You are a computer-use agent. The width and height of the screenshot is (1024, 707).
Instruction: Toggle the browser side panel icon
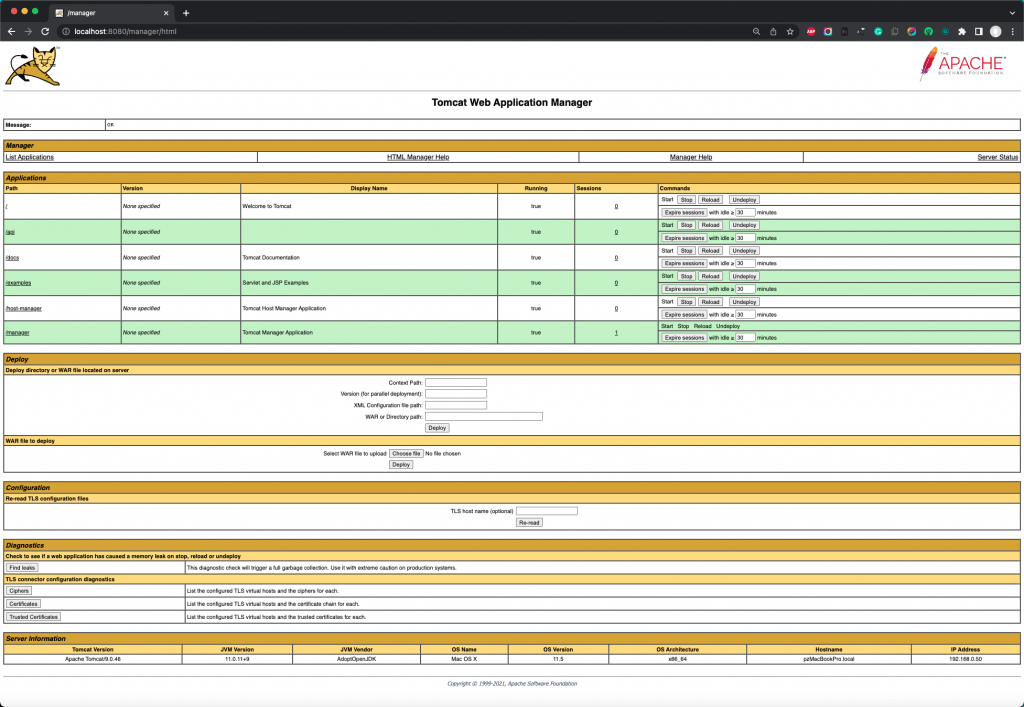tap(978, 31)
